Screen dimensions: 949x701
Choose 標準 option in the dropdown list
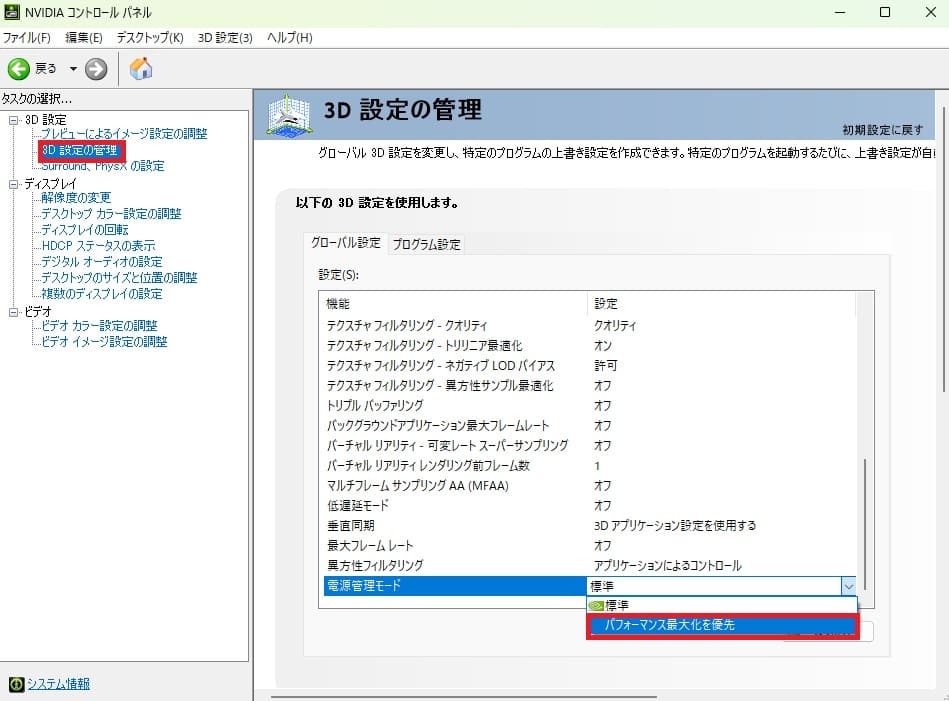723,605
